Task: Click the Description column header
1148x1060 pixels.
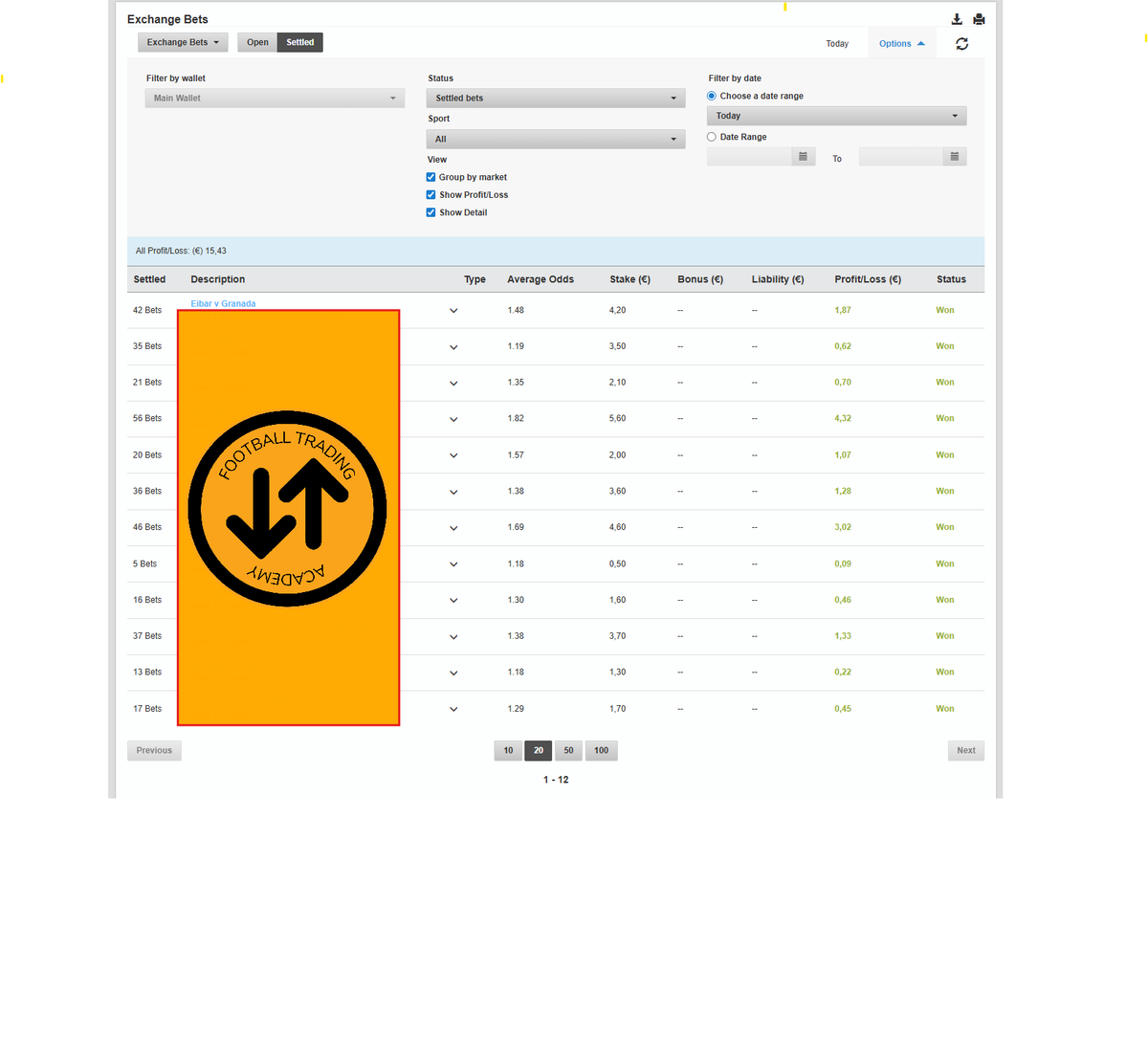Action: coord(218,279)
